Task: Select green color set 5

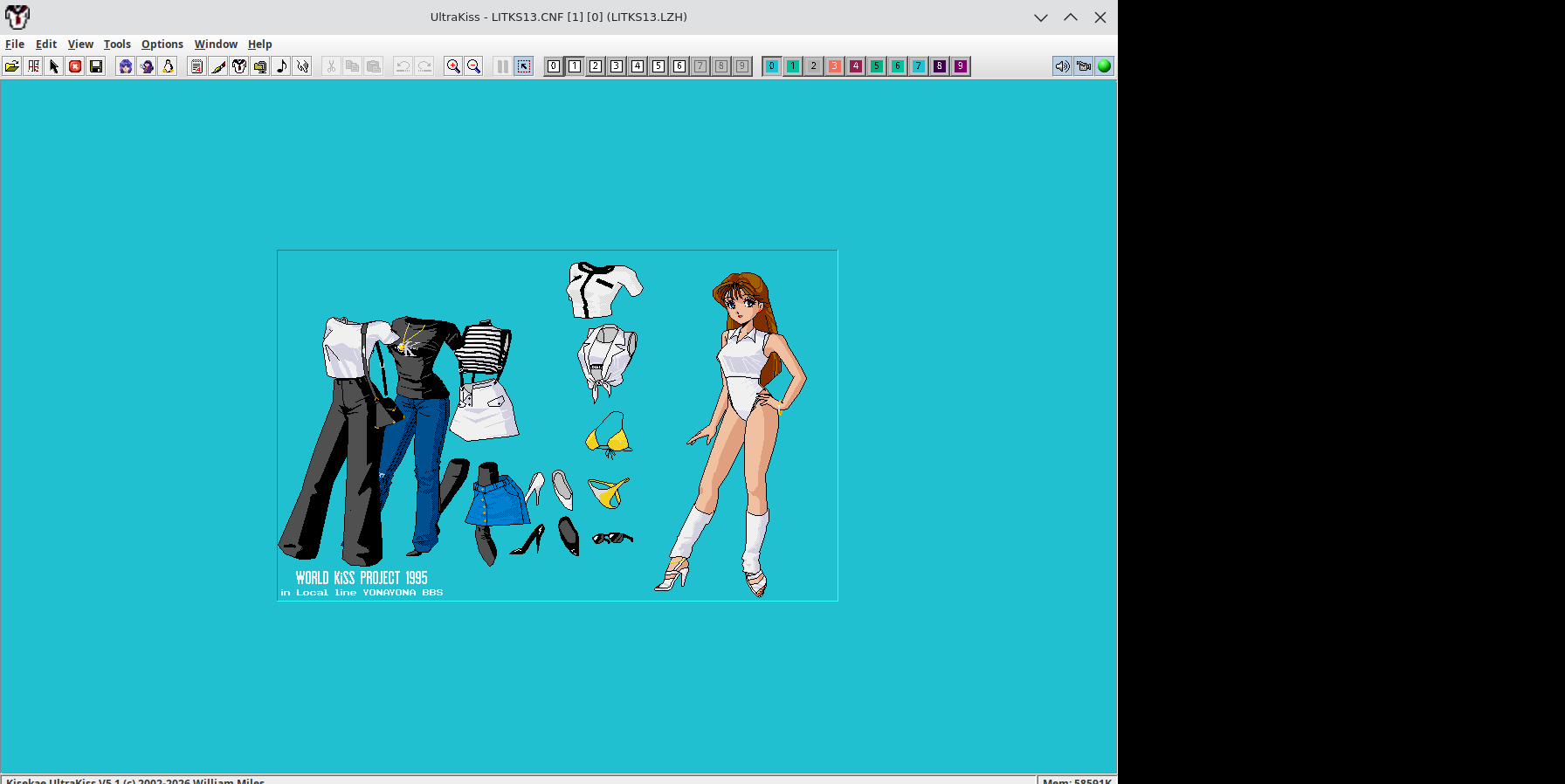Action: 877,66
